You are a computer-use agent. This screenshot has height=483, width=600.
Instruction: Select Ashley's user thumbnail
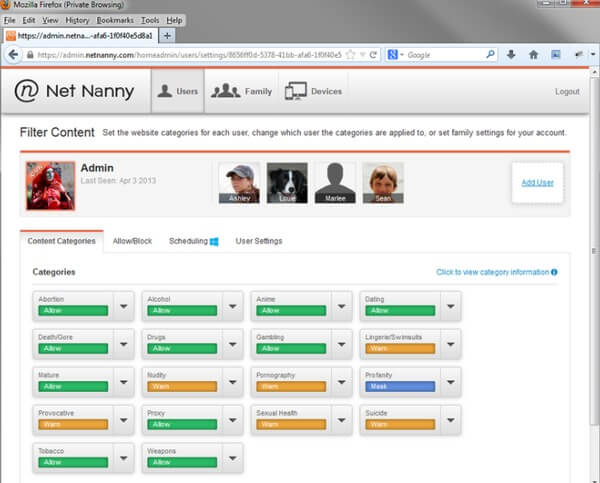tap(240, 183)
